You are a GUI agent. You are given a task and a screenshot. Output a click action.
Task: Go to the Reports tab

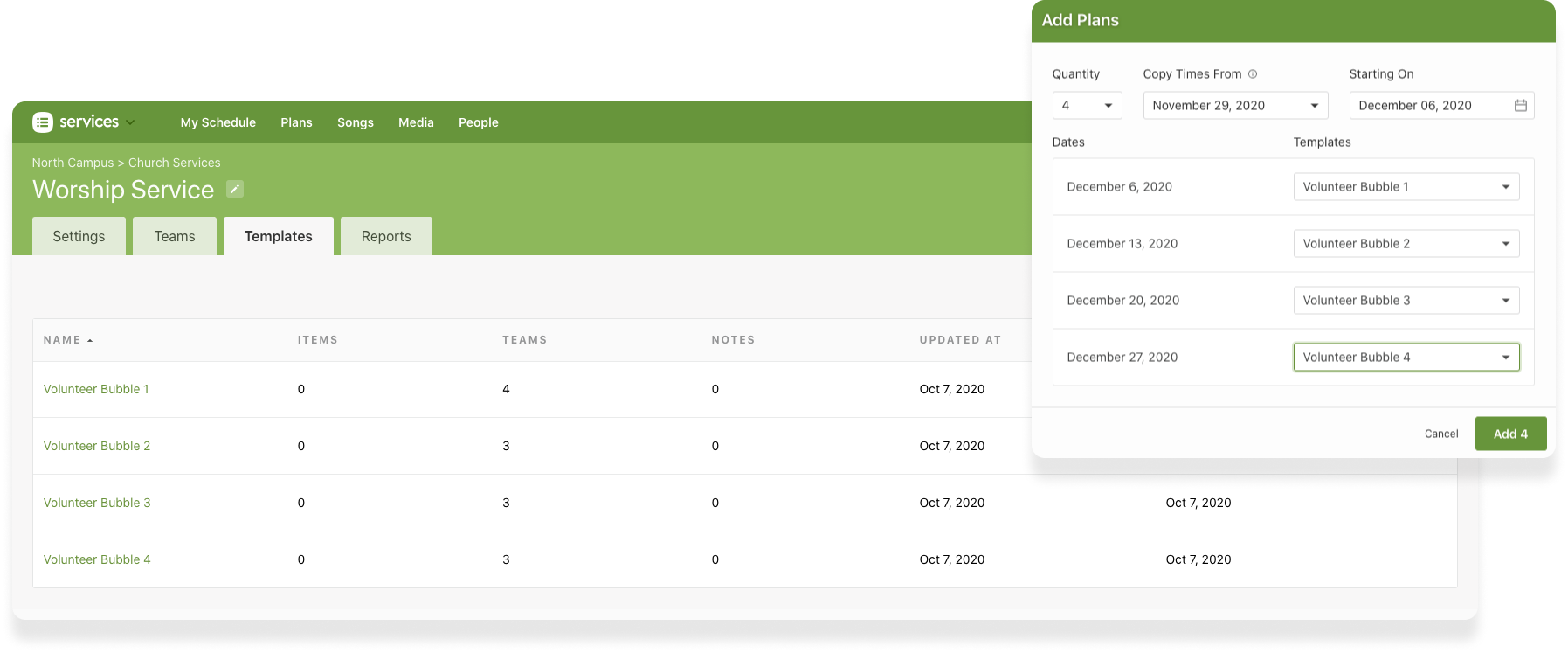click(386, 237)
